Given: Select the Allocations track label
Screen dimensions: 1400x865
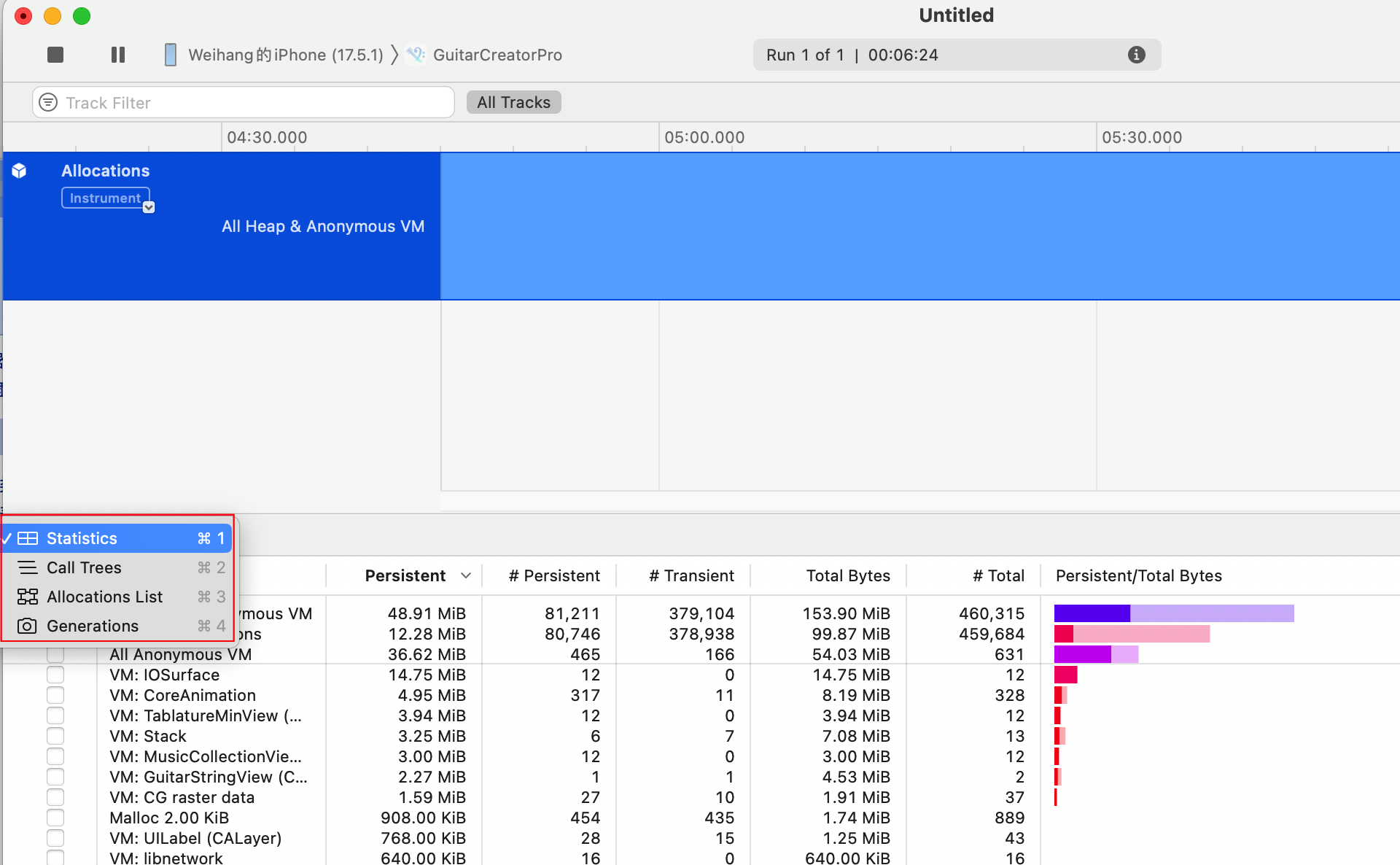Looking at the screenshot, I should [106, 171].
